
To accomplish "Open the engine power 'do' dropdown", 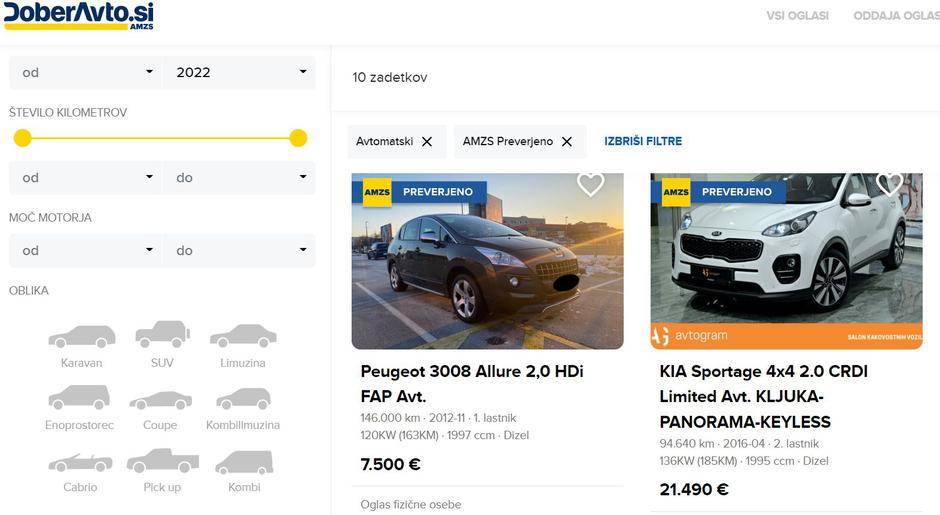I will click(239, 251).
